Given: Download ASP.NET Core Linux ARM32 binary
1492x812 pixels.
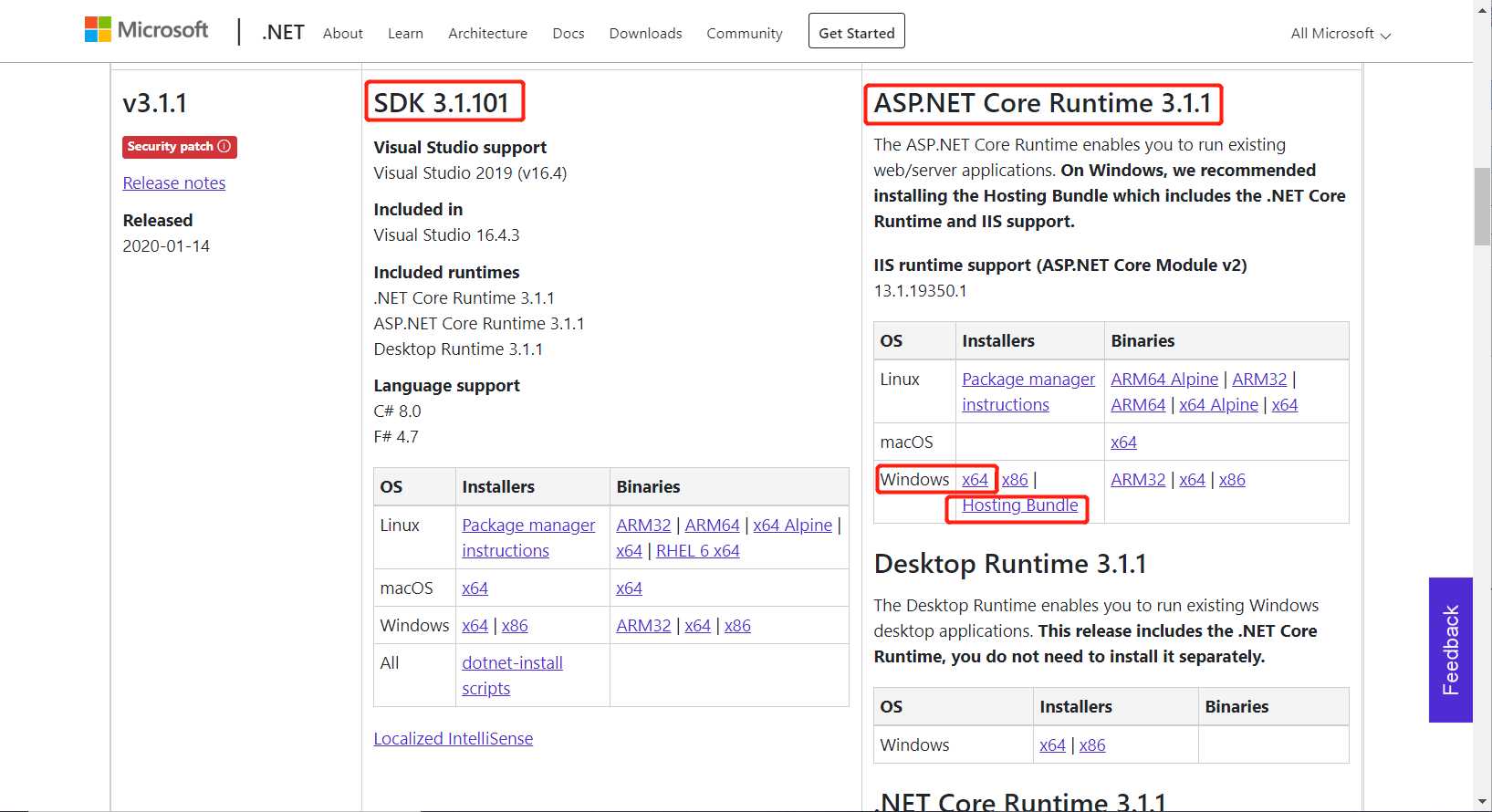Looking at the screenshot, I should click(1259, 379).
